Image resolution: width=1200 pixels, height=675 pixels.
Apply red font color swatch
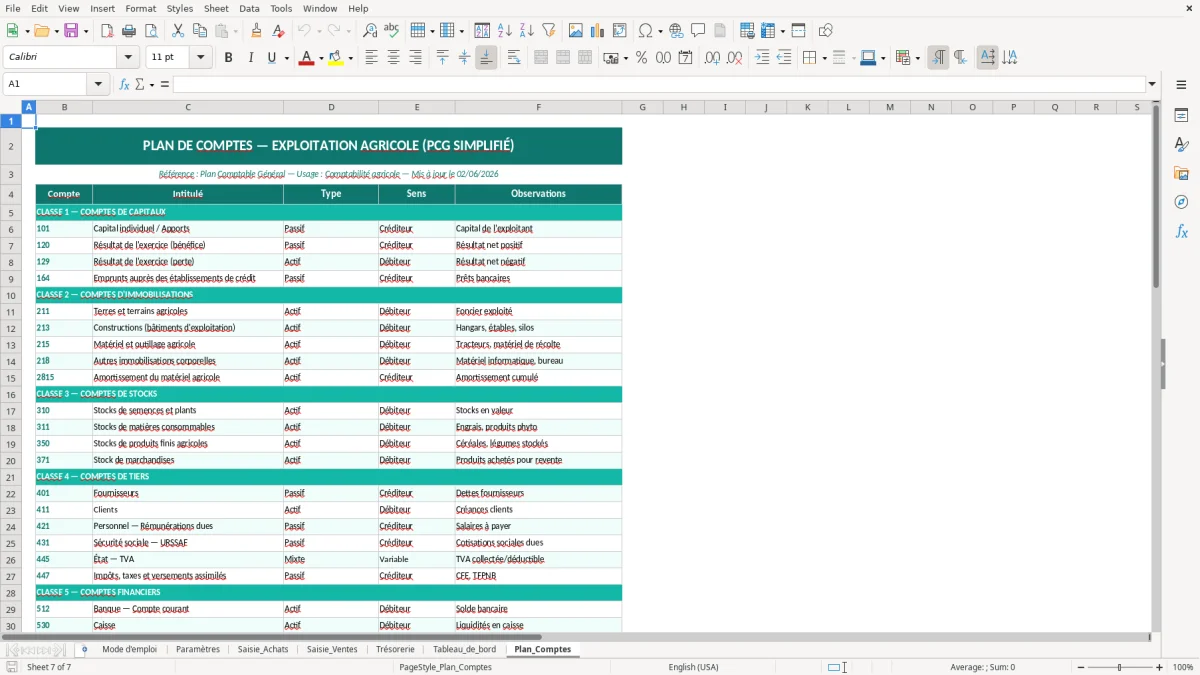point(305,58)
